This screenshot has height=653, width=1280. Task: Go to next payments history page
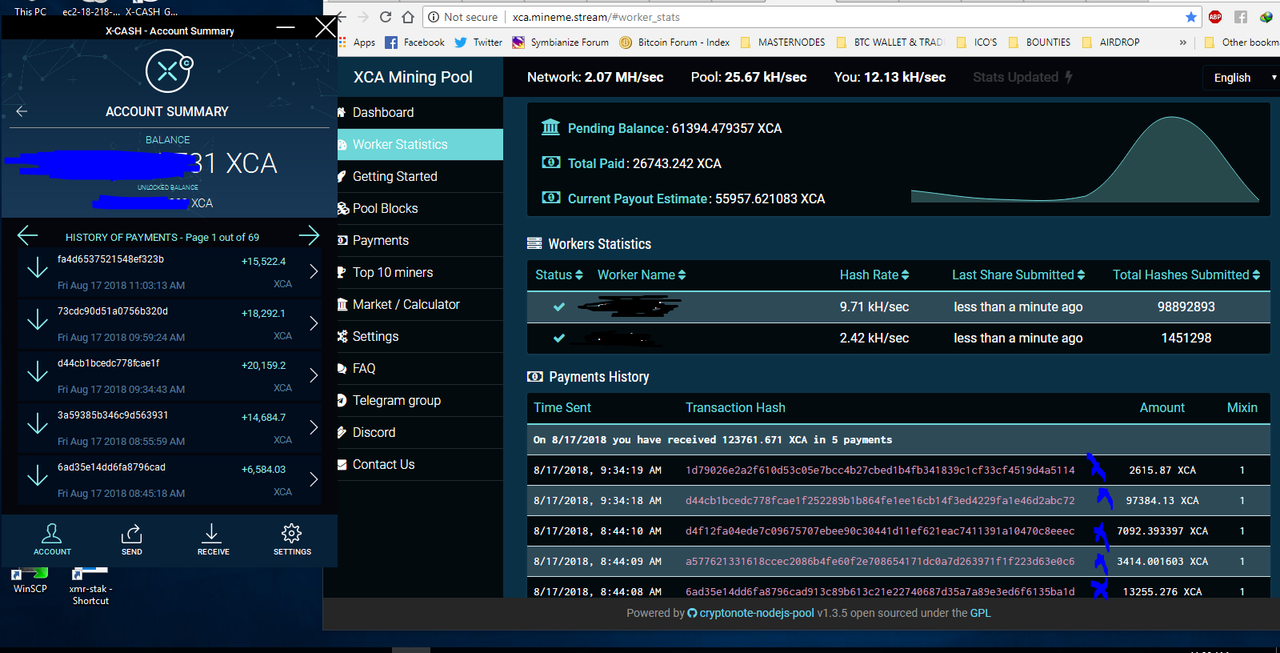(x=309, y=236)
